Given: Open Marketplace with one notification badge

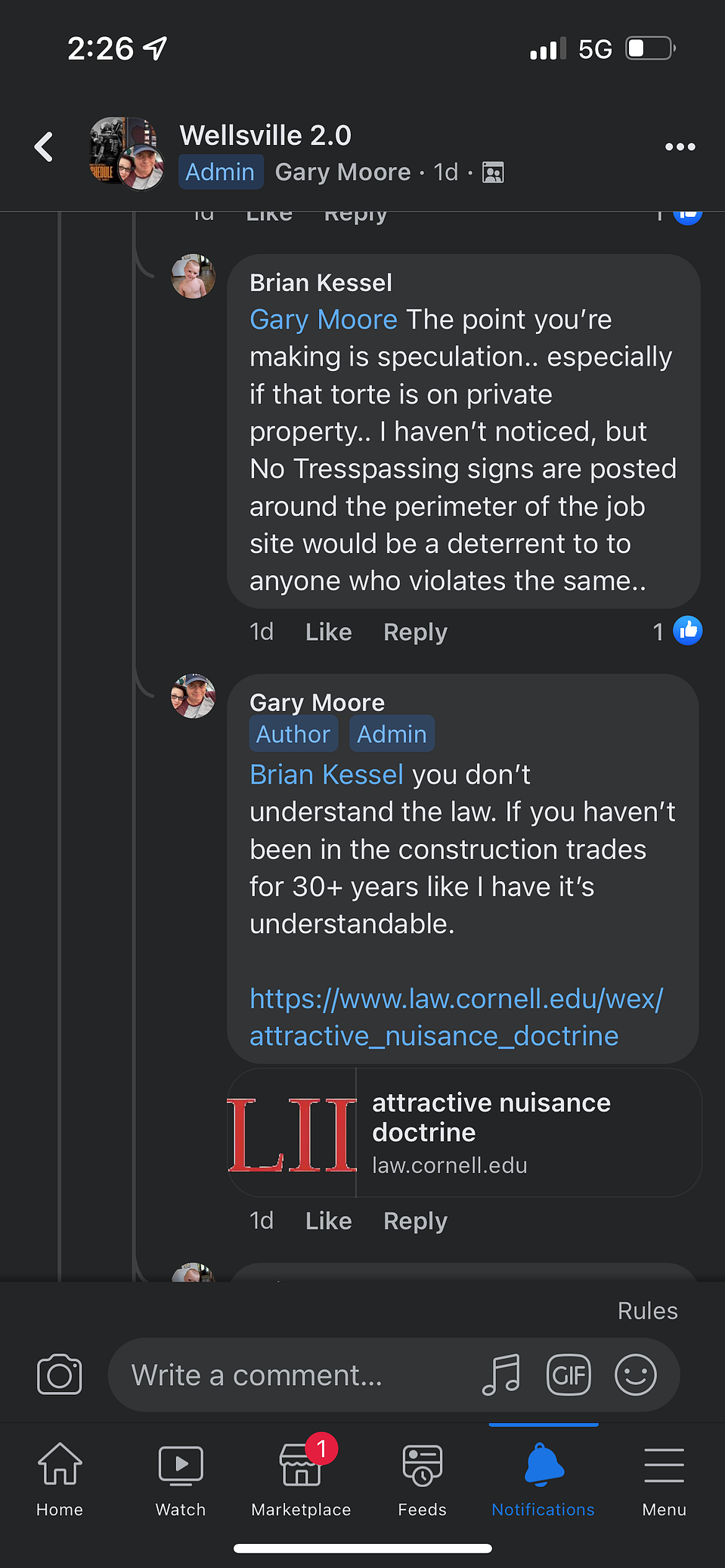Looking at the screenshot, I should 301,1479.
